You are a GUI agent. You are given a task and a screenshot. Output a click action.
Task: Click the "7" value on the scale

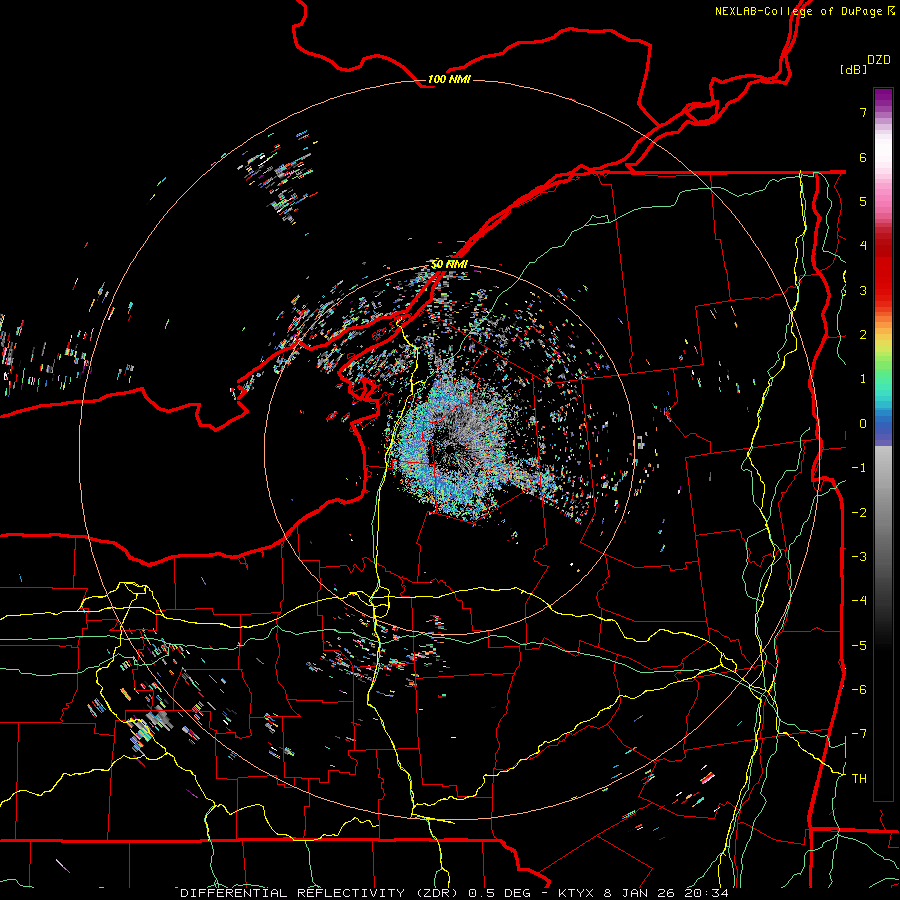point(863,112)
